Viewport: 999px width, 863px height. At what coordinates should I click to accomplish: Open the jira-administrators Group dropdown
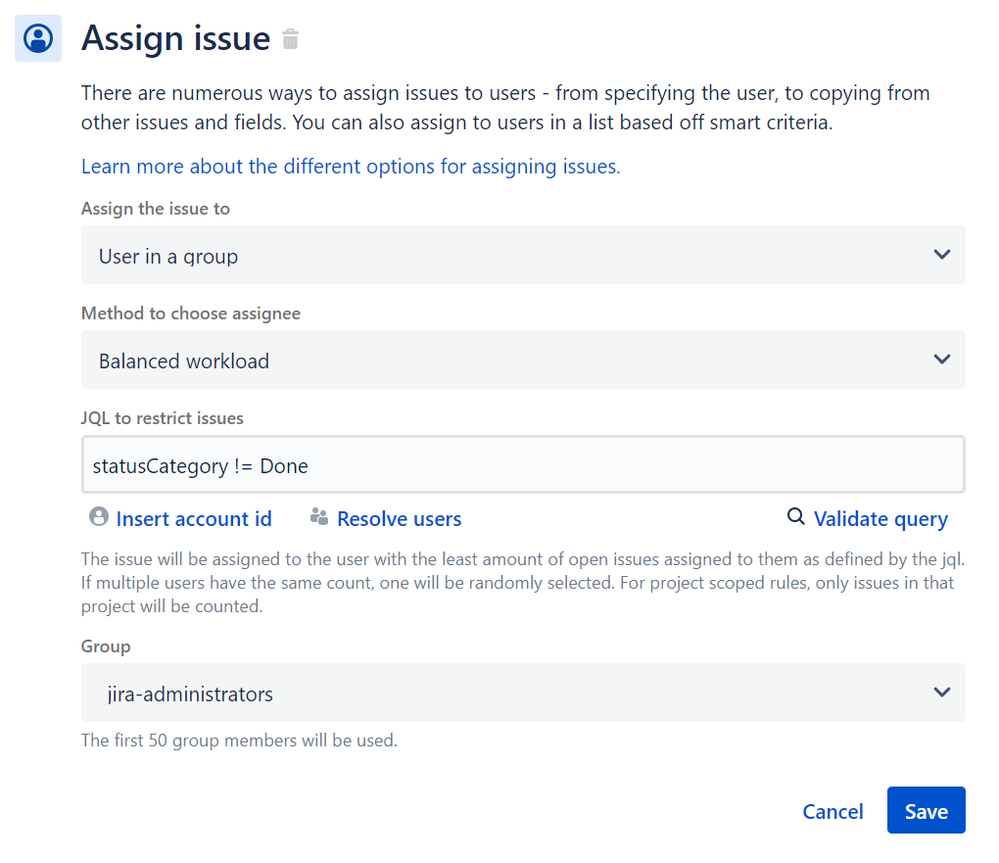coord(522,692)
